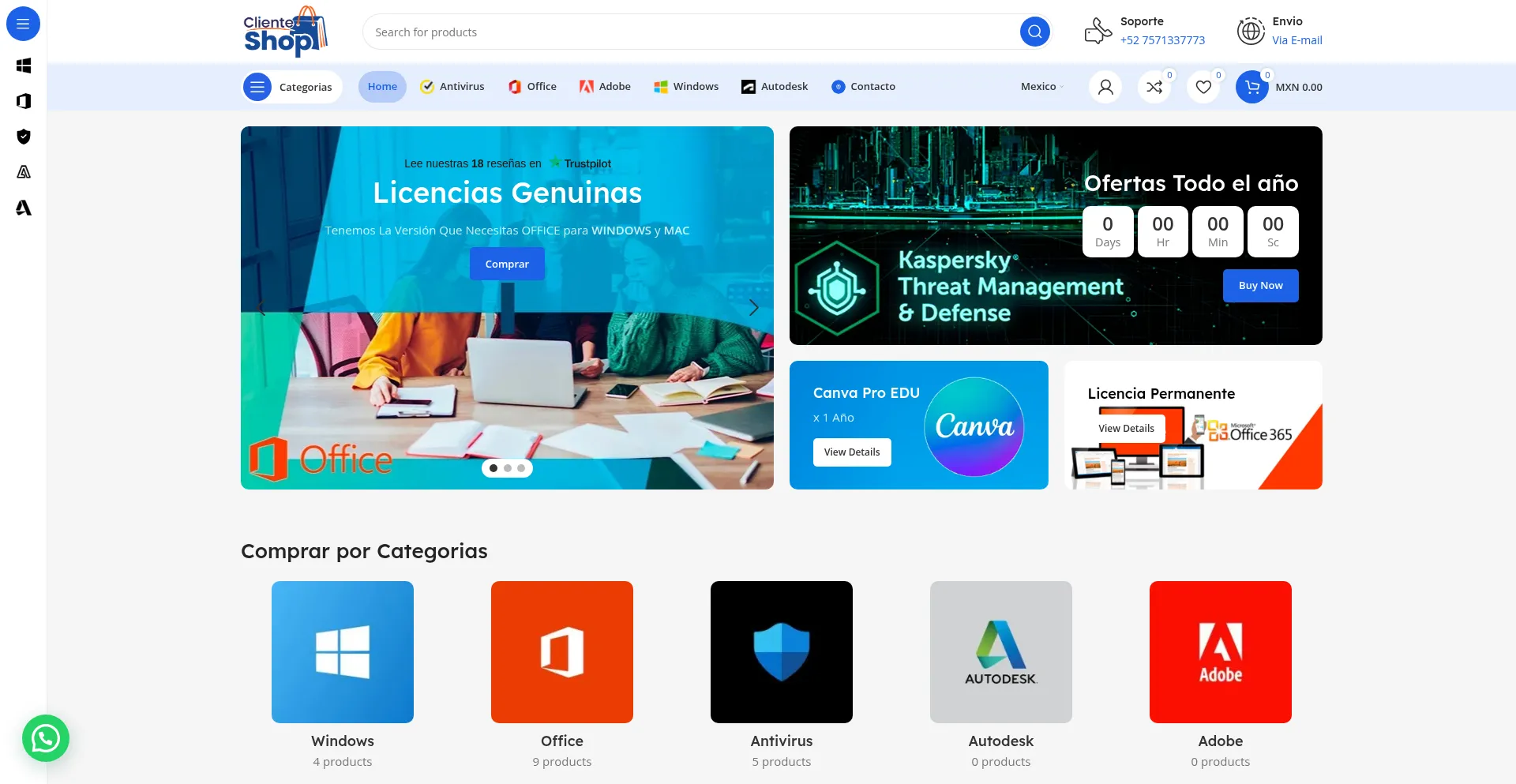This screenshot has width=1516, height=784.
Task: Click the Search for products field
Action: pyautogui.click(x=687, y=32)
